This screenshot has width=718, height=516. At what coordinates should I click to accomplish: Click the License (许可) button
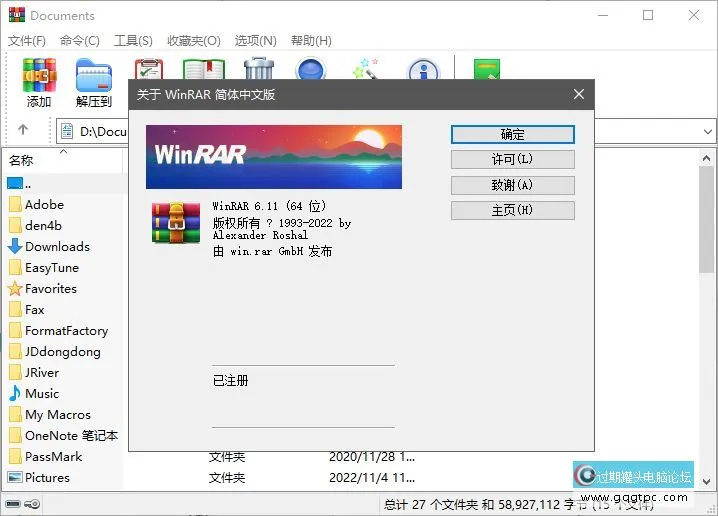[x=512, y=160]
